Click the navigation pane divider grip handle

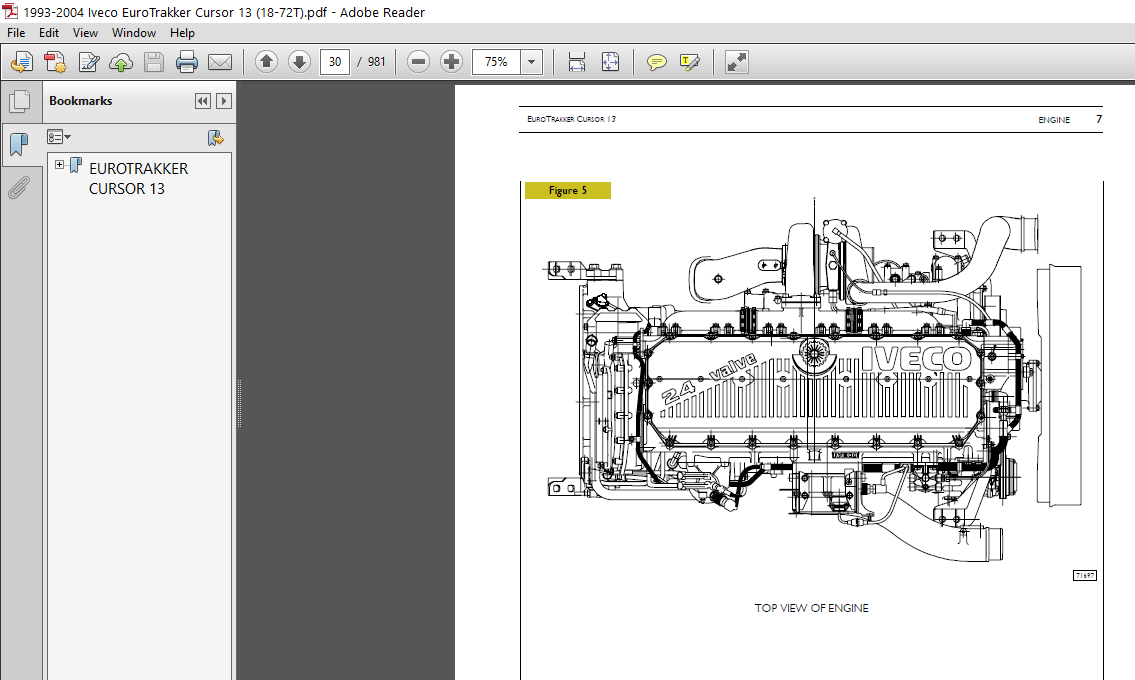pyautogui.click(x=240, y=403)
